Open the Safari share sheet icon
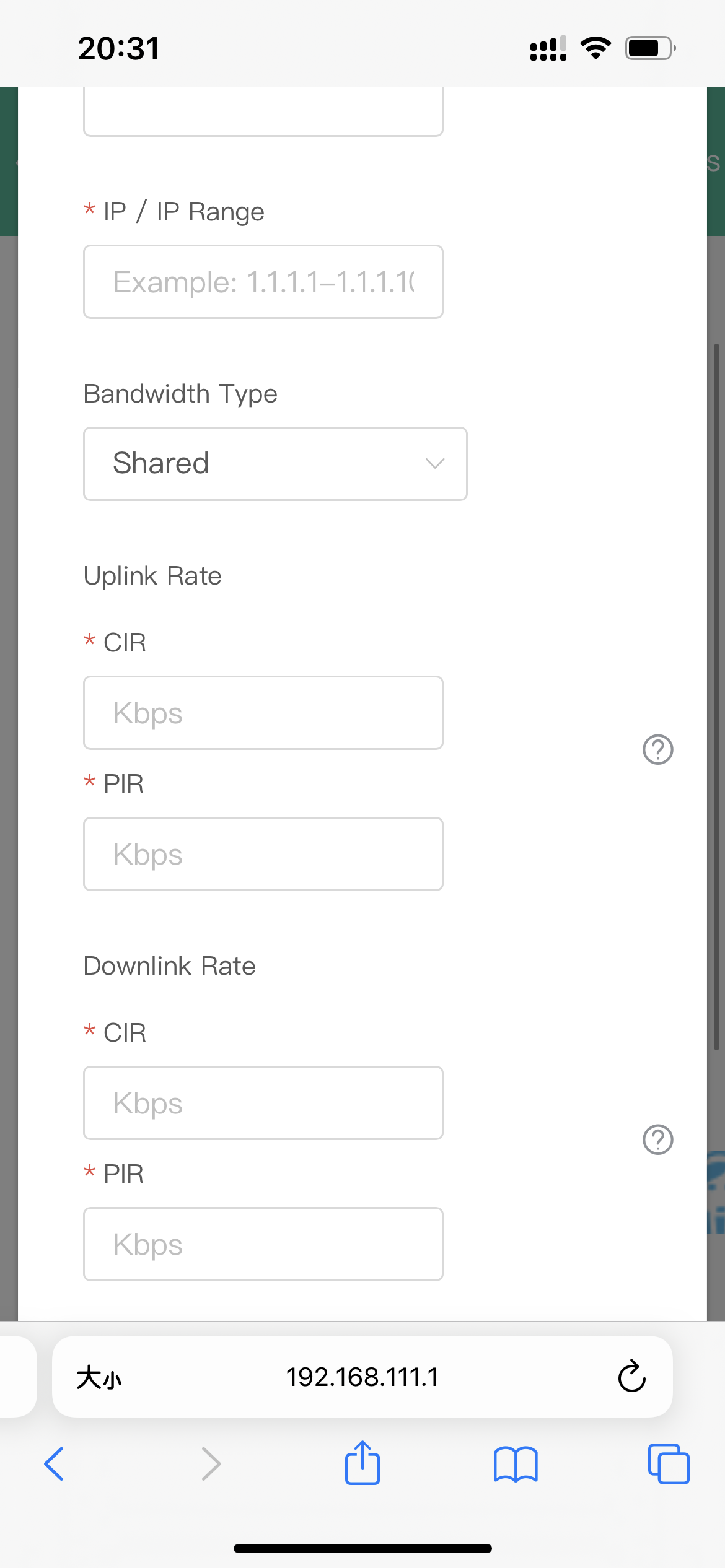The width and height of the screenshot is (725, 1568). (362, 1463)
